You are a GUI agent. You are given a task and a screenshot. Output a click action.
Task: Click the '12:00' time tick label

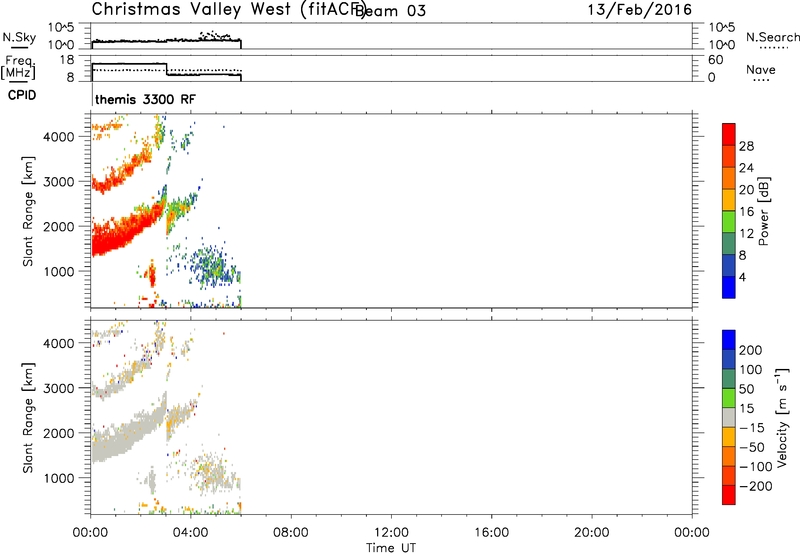391,533
